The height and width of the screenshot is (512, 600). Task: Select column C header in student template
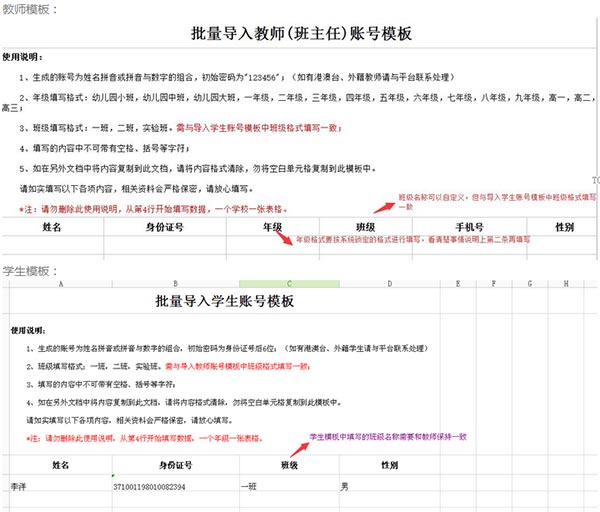coord(289,284)
